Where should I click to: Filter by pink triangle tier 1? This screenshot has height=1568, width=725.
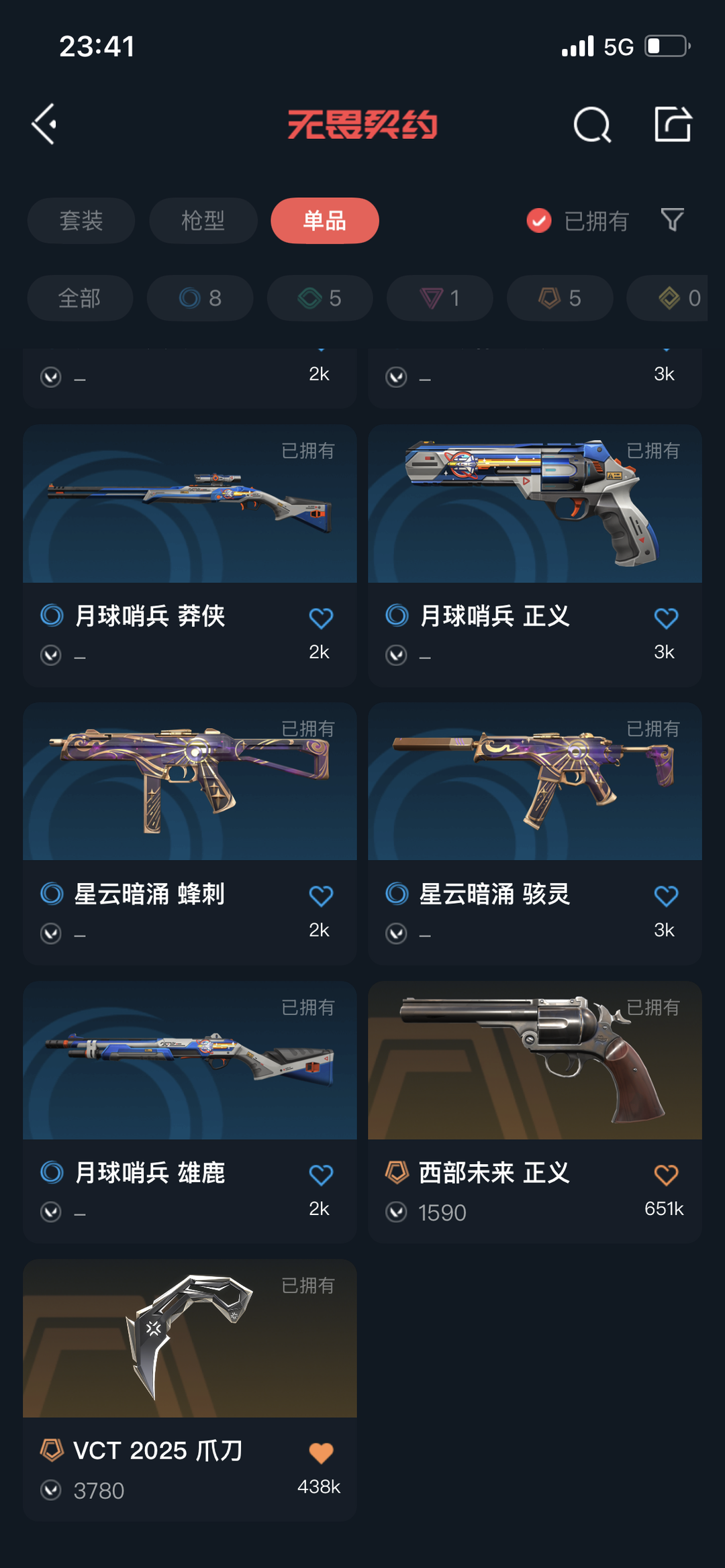440,298
